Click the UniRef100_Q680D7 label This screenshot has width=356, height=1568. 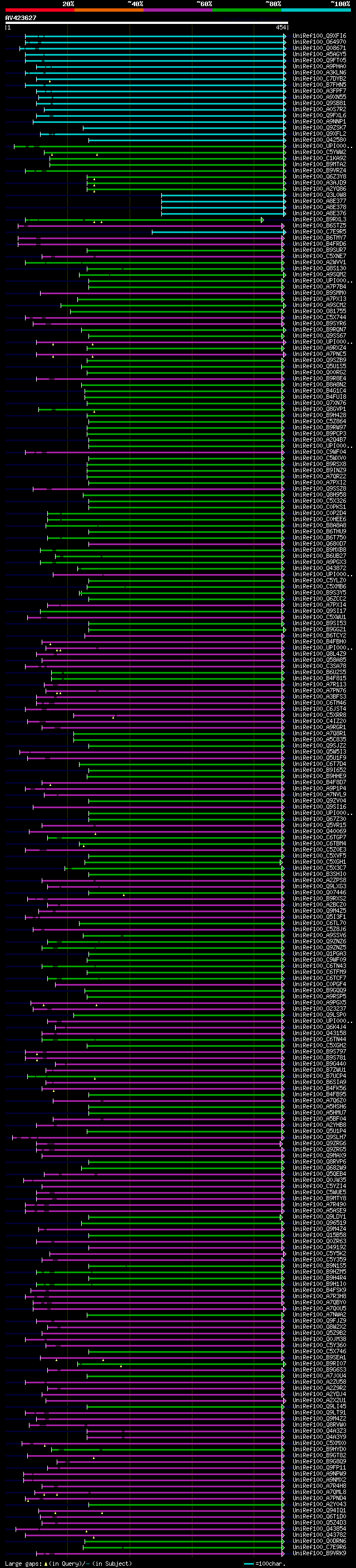point(319,543)
